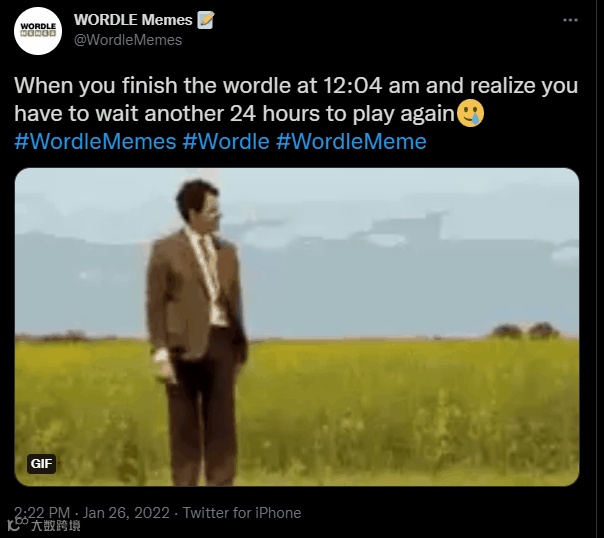Click the crying smile emoji in tweet
604x538 pixels.
point(470,113)
